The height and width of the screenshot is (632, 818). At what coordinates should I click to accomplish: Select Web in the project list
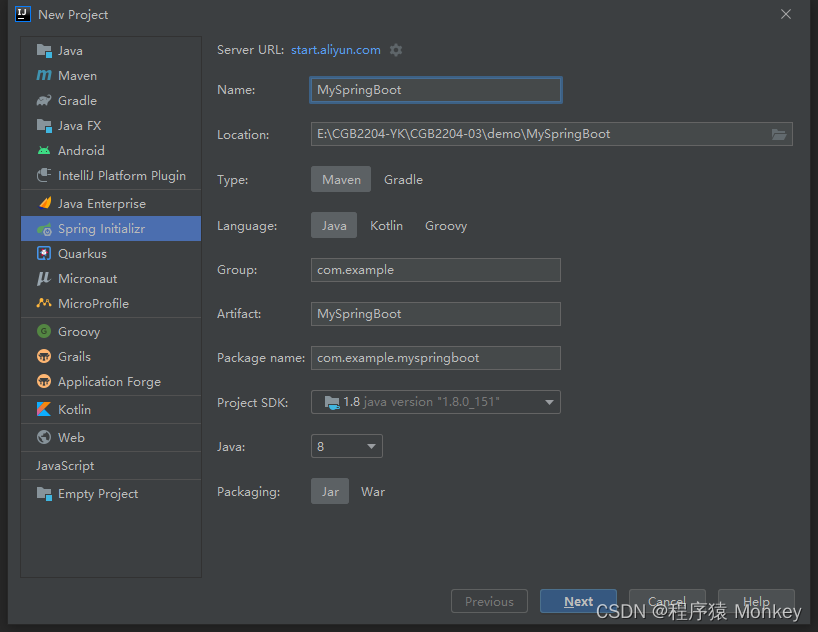[x=111, y=437]
